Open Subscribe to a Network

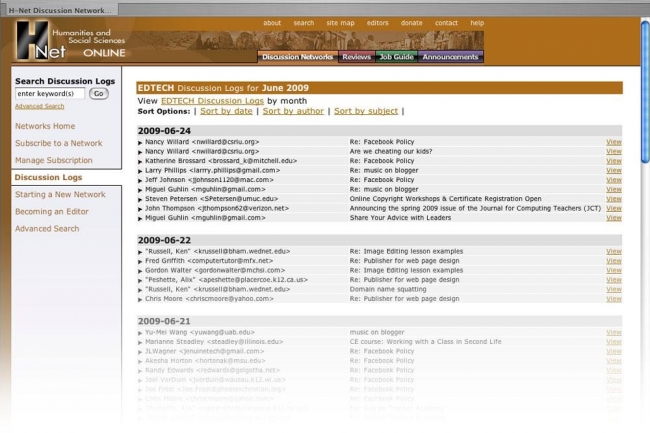pos(58,143)
